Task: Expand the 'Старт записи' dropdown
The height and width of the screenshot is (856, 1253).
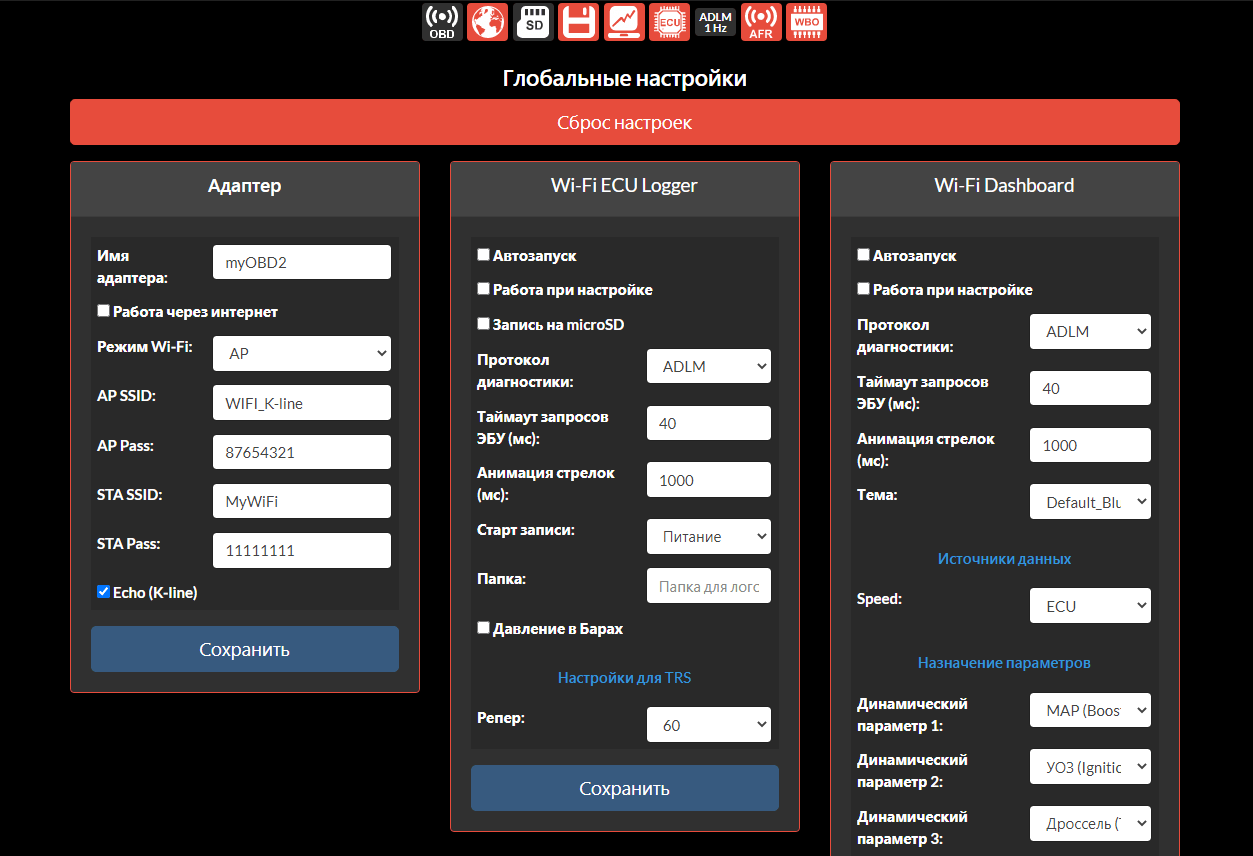Action: 708,536
